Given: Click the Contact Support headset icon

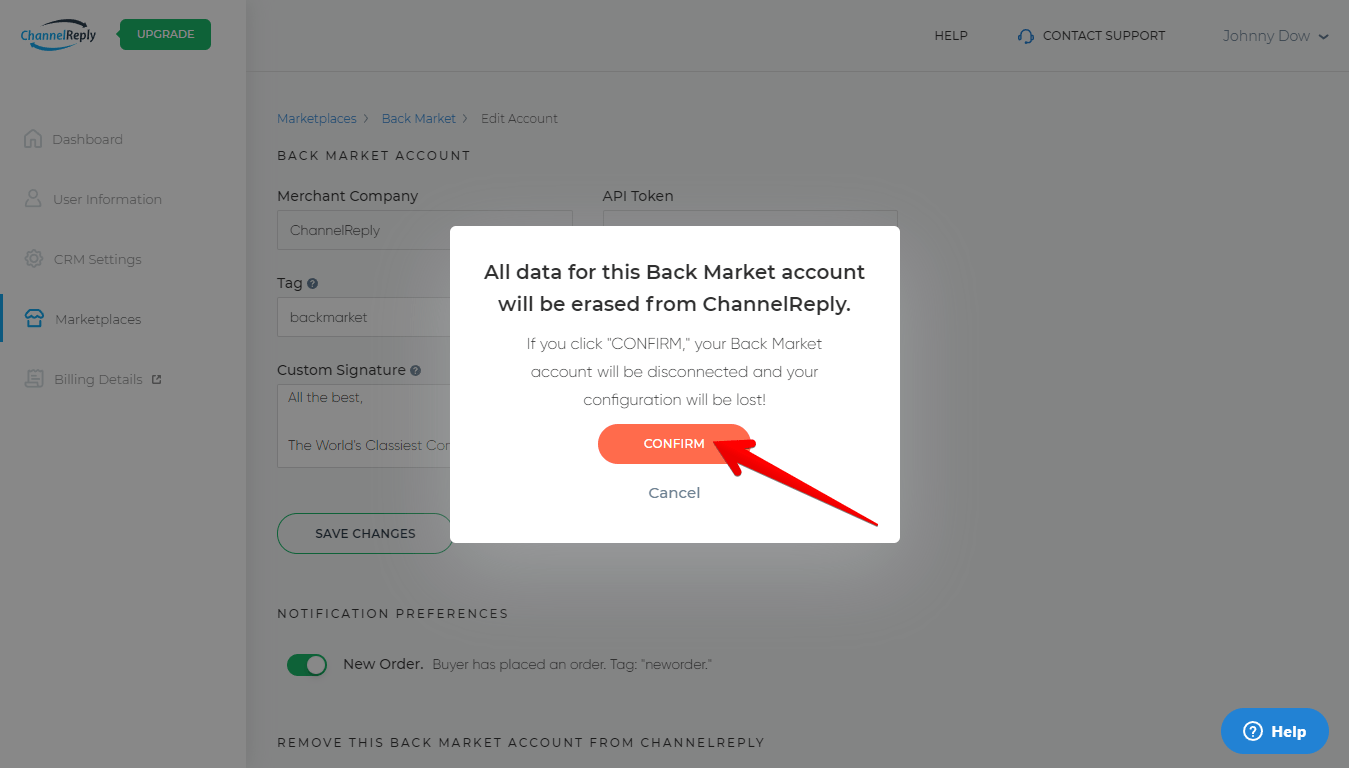Looking at the screenshot, I should pos(1025,35).
